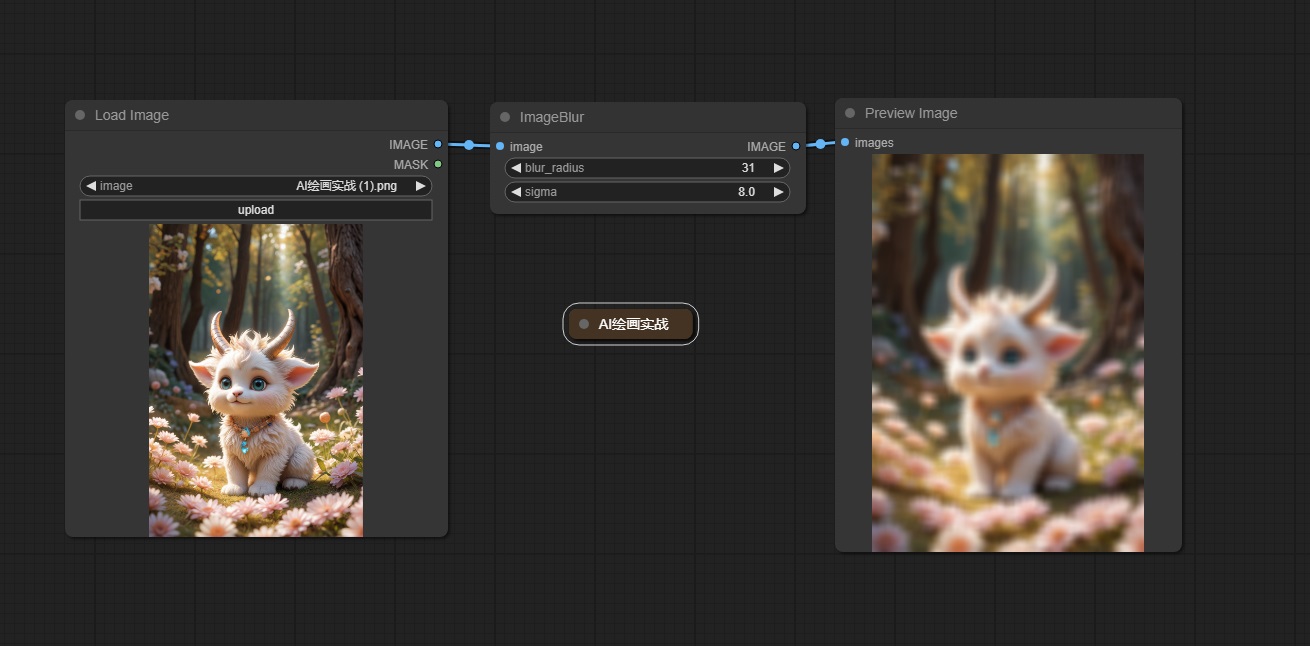The width and height of the screenshot is (1310, 646).
Task: Increase blur_radius with right arrow
Action: 778,168
